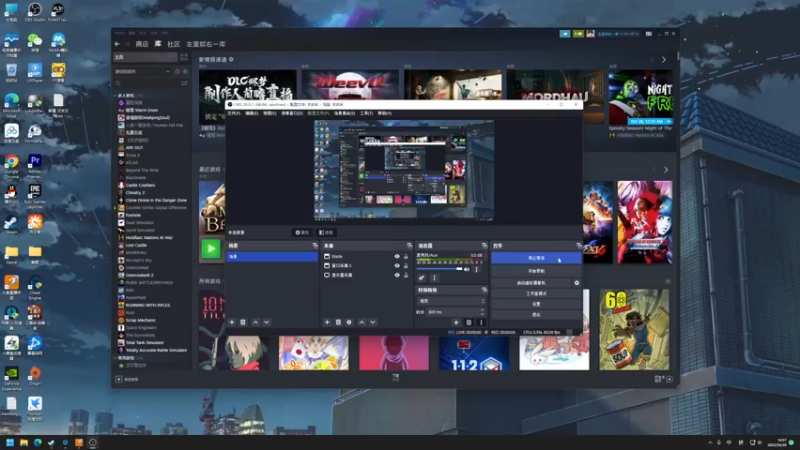Screen dimensions: 800x450
Task: Open source properties gear in Sources panel
Action: pos(349,322)
